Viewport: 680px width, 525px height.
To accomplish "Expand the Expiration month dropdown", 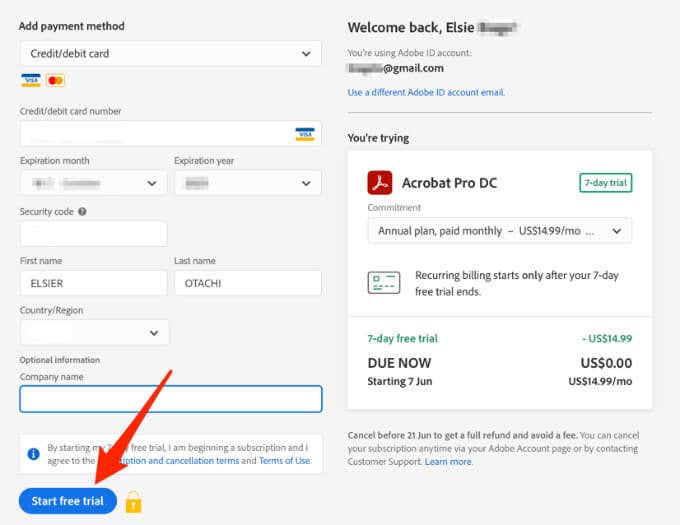I will 93,183.
